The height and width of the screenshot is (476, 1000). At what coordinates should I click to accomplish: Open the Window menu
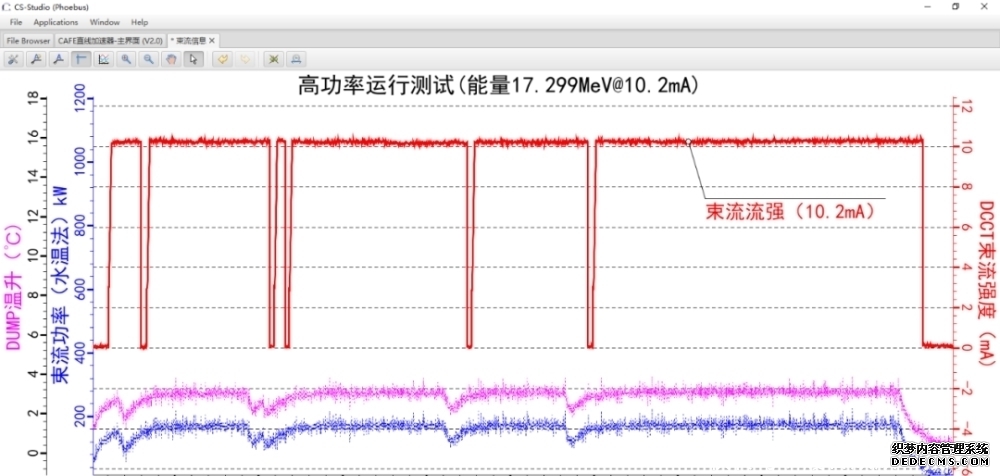click(103, 21)
